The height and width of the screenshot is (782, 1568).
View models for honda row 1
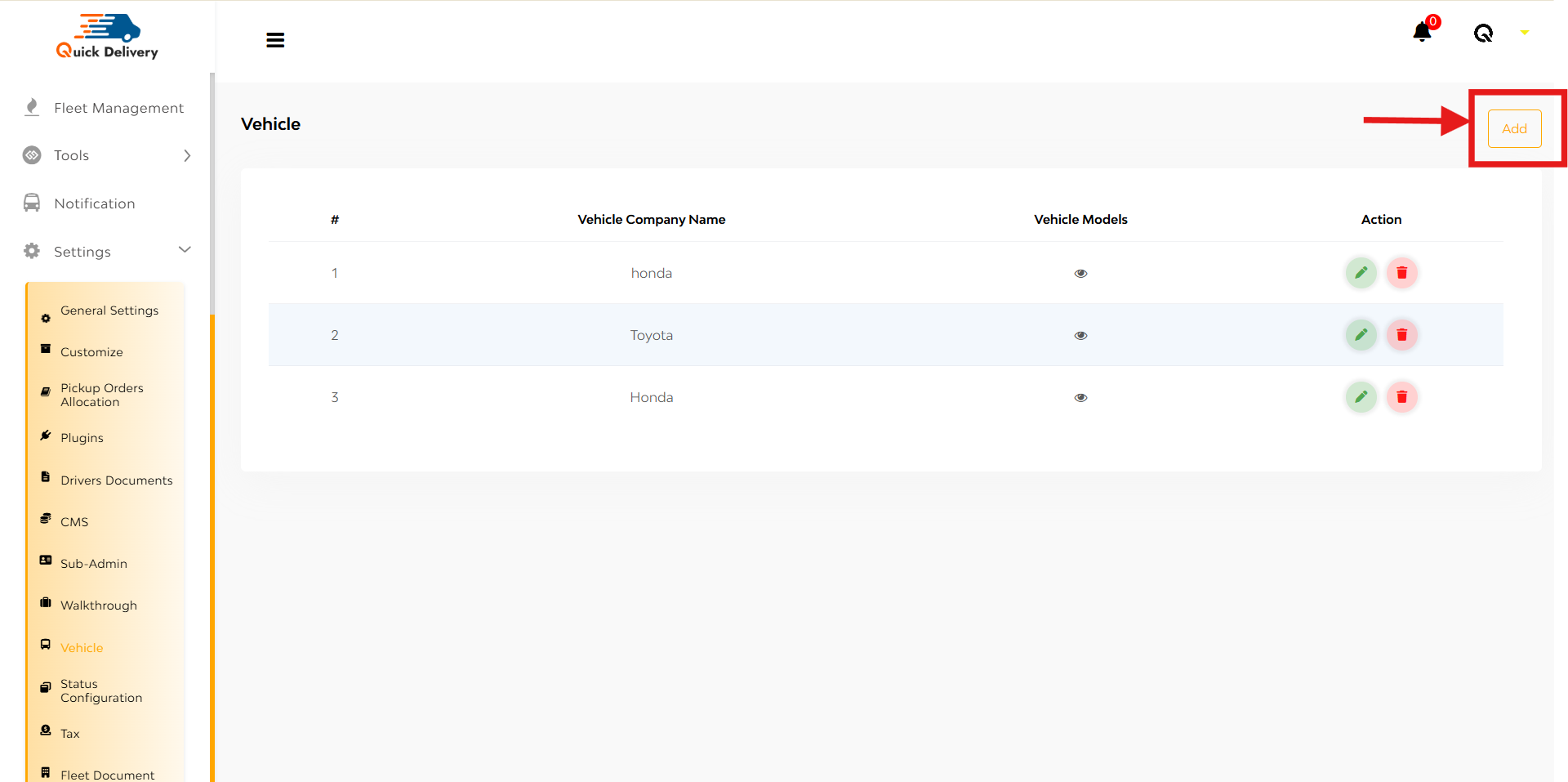(x=1080, y=274)
